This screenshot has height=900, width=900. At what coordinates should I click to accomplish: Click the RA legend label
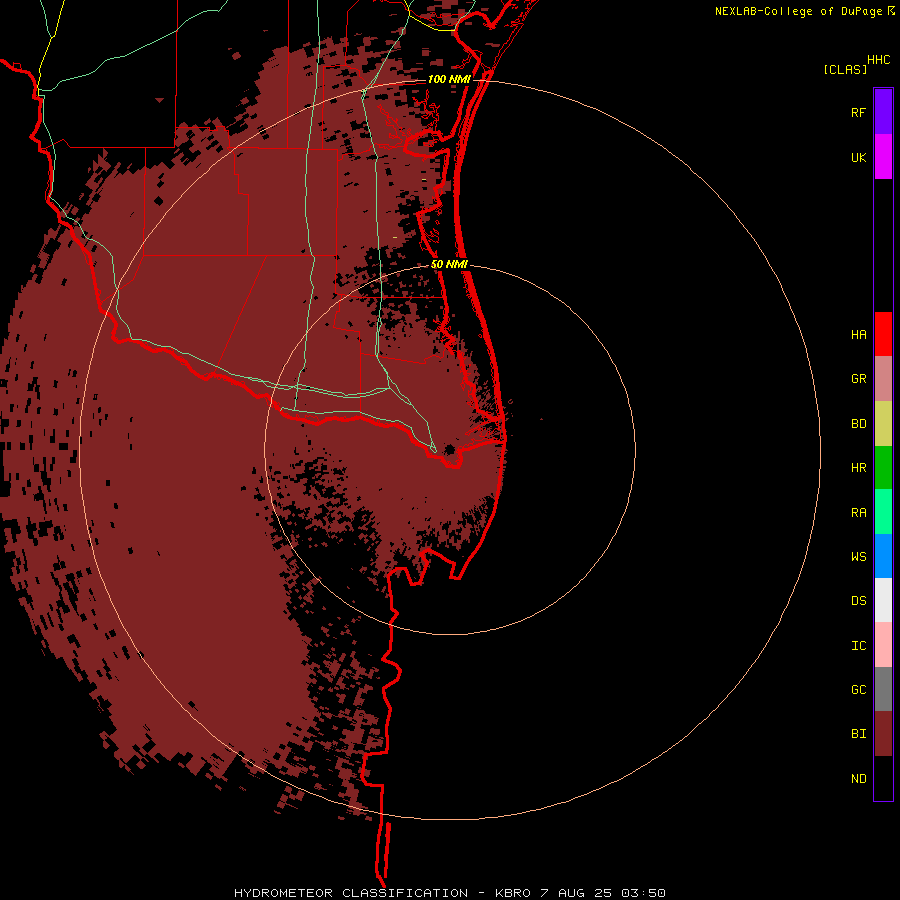coord(858,513)
